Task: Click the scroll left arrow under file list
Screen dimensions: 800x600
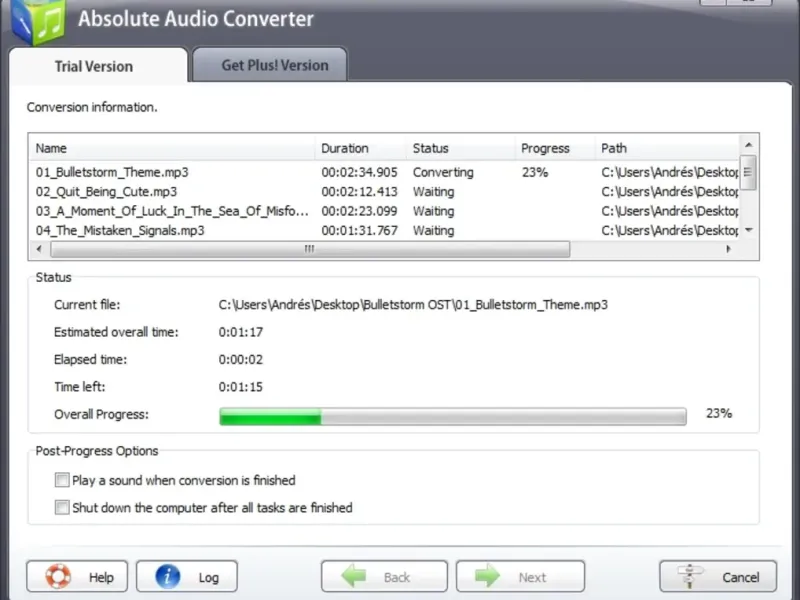Action: click(x=39, y=249)
